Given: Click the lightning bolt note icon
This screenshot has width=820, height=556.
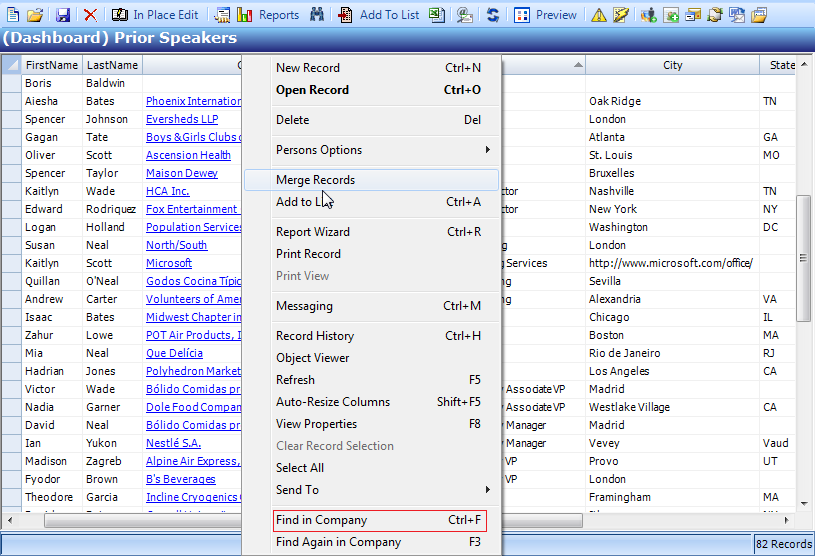Looking at the screenshot, I should [621, 15].
